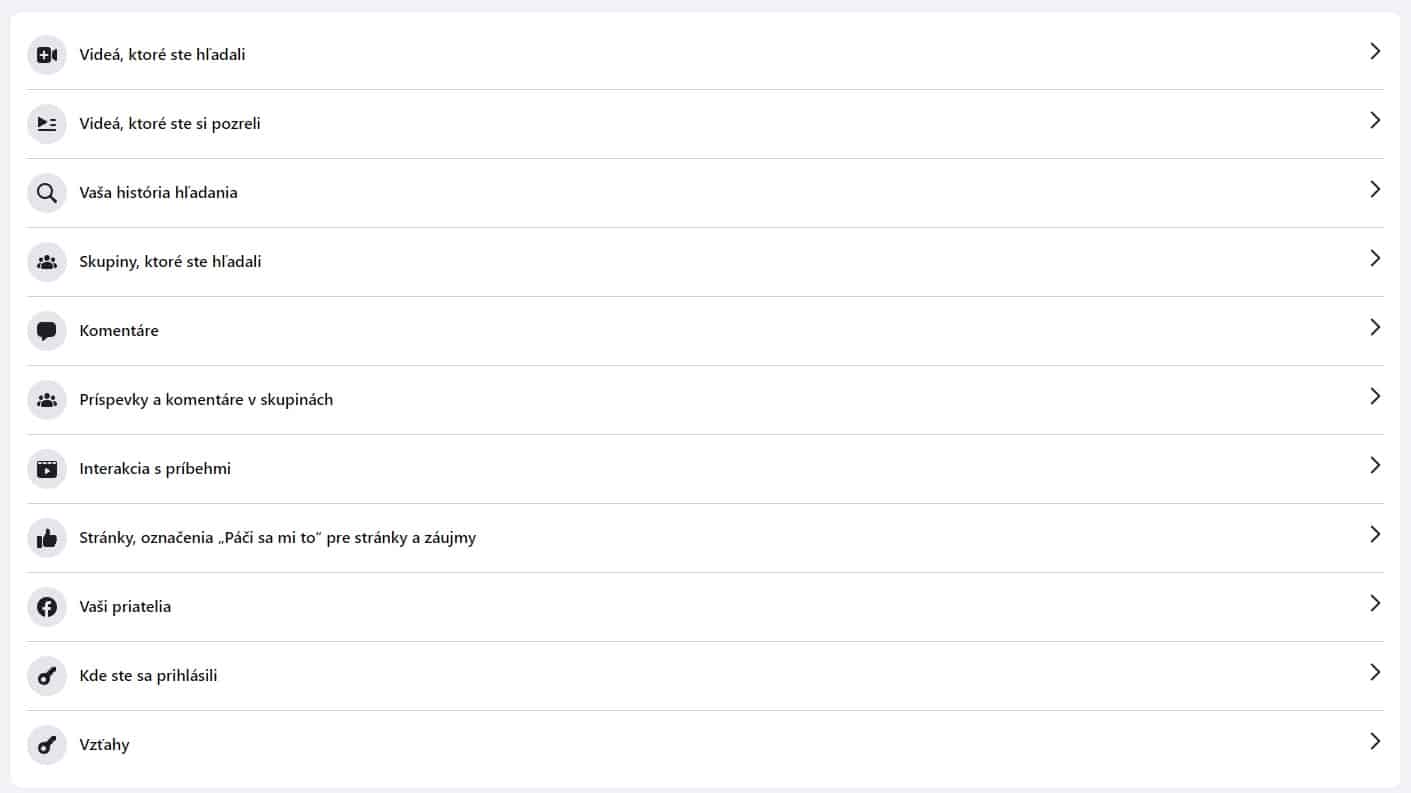Select the text Interakcia s príbehmi
Viewport: 1411px width, 793px height.
[x=155, y=469]
